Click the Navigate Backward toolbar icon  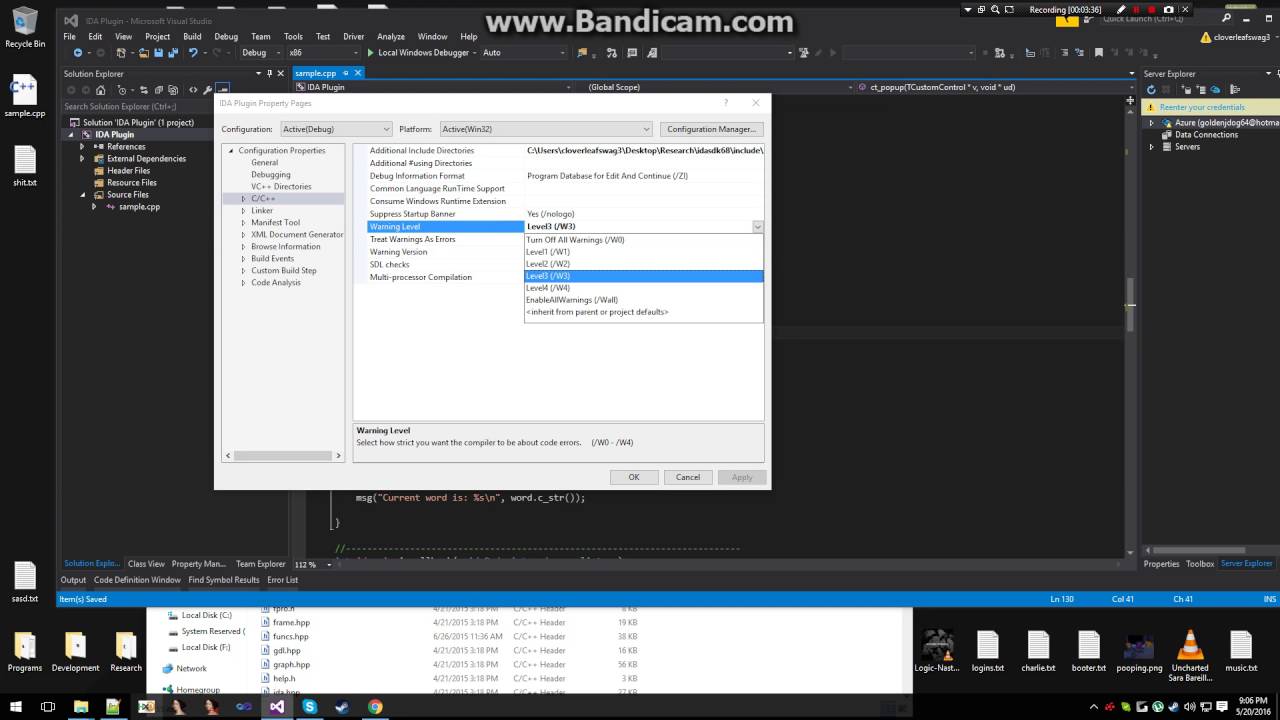(x=78, y=52)
